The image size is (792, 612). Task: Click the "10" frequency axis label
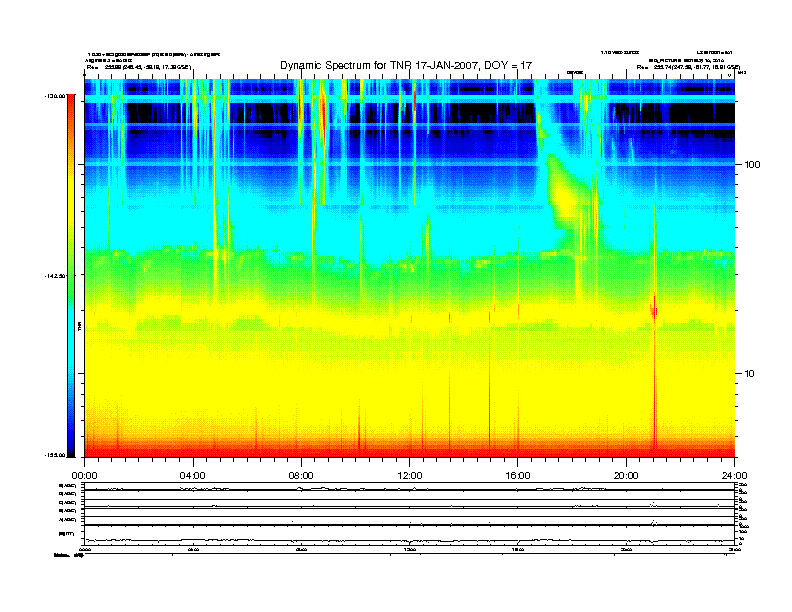pyautogui.click(x=749, y=374)
